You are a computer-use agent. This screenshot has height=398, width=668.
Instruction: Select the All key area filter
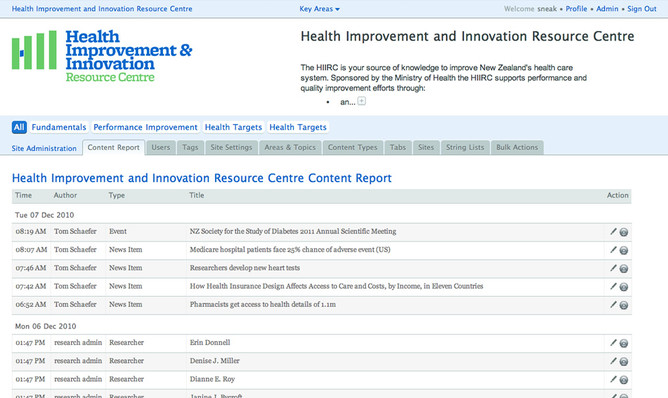19,127
